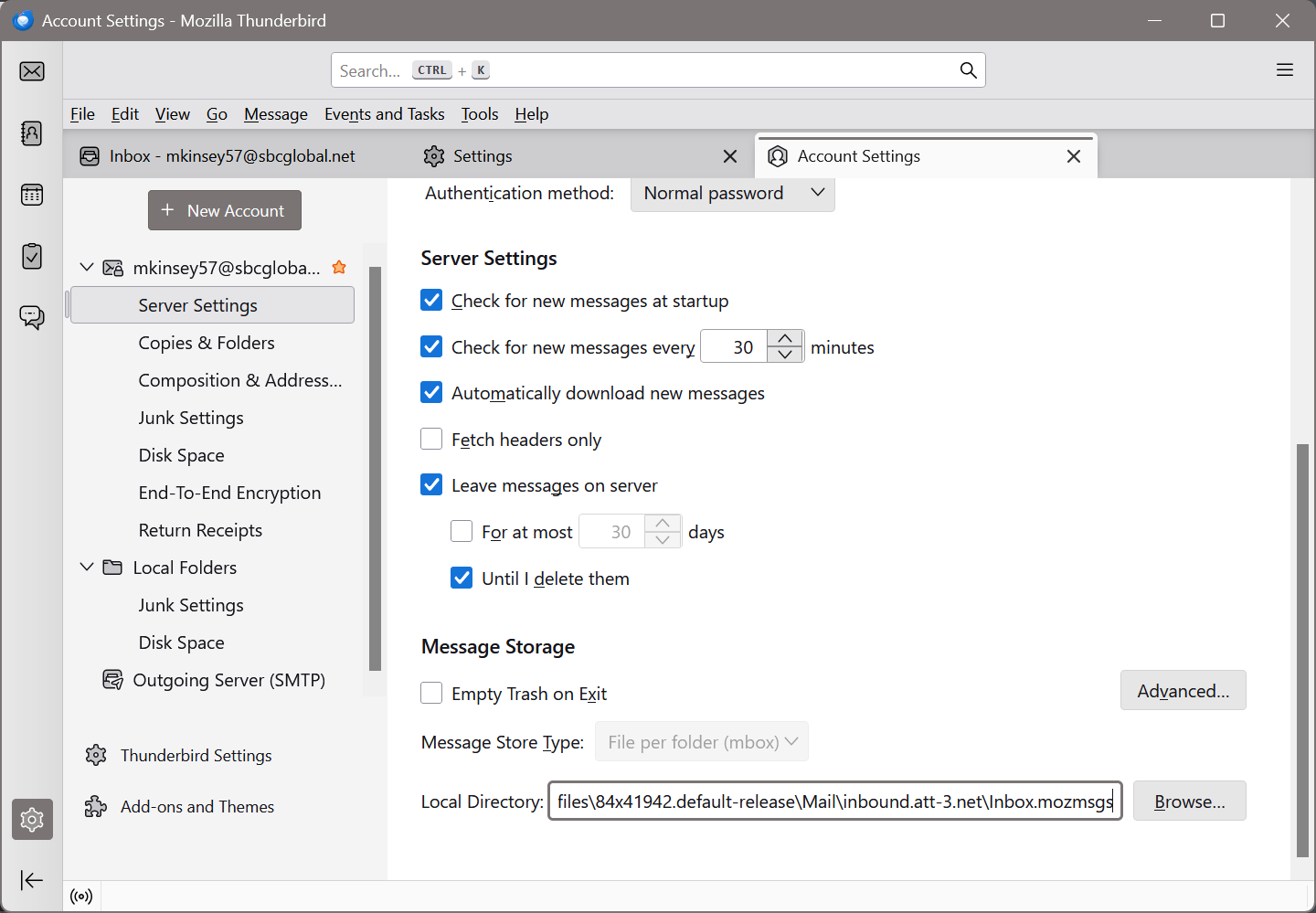Open the Calendar space icon
Screen dimensions: 1316x913
click(x=32, y=195)
